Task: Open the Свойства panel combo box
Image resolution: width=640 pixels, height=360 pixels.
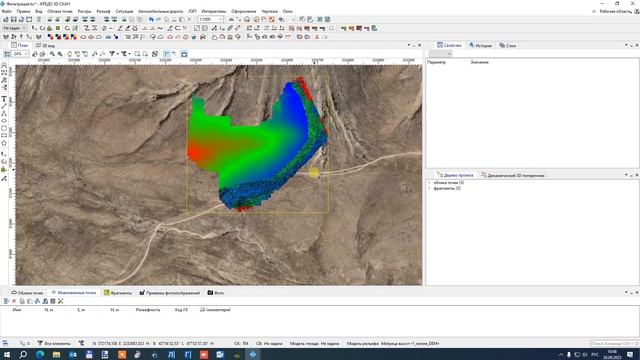Action: click(x=440, y=54)
